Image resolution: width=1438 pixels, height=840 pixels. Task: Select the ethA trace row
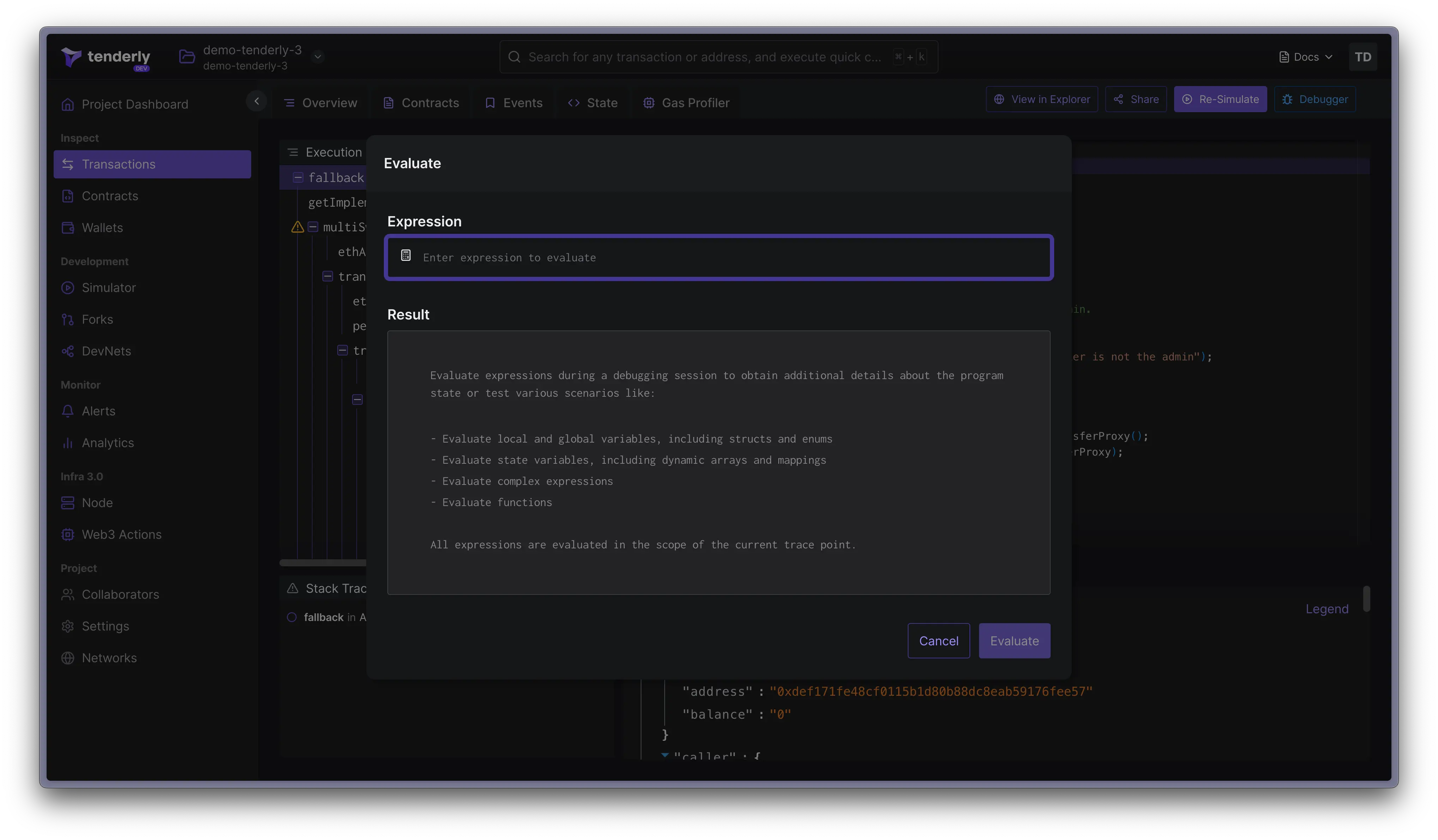tap(351, 252)
